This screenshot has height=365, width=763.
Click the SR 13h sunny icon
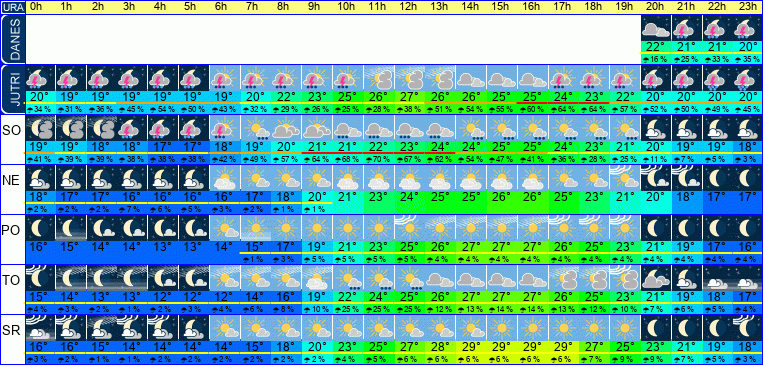click(440, 328)
